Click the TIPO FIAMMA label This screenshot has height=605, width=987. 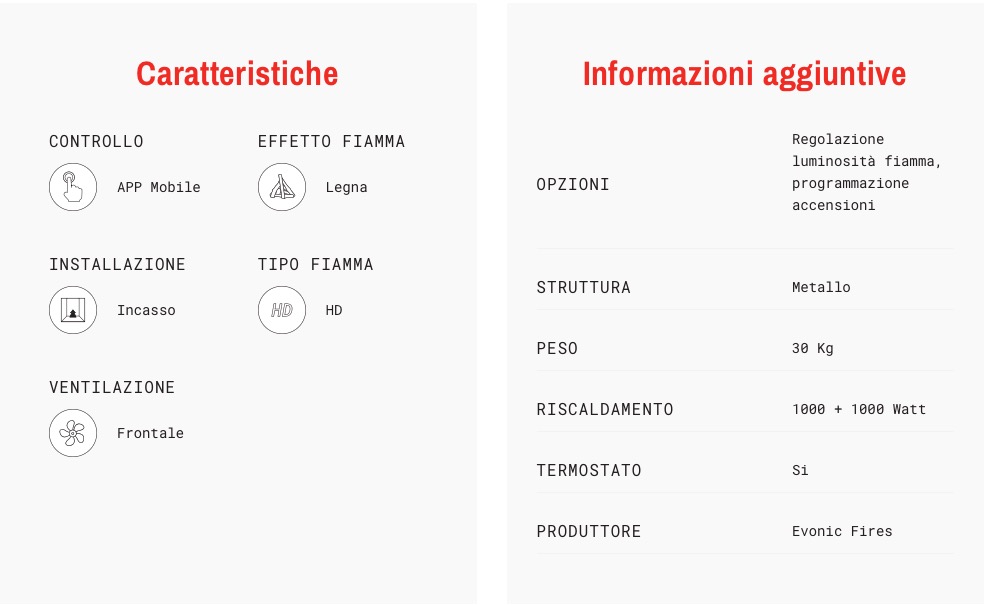point(315,264)
